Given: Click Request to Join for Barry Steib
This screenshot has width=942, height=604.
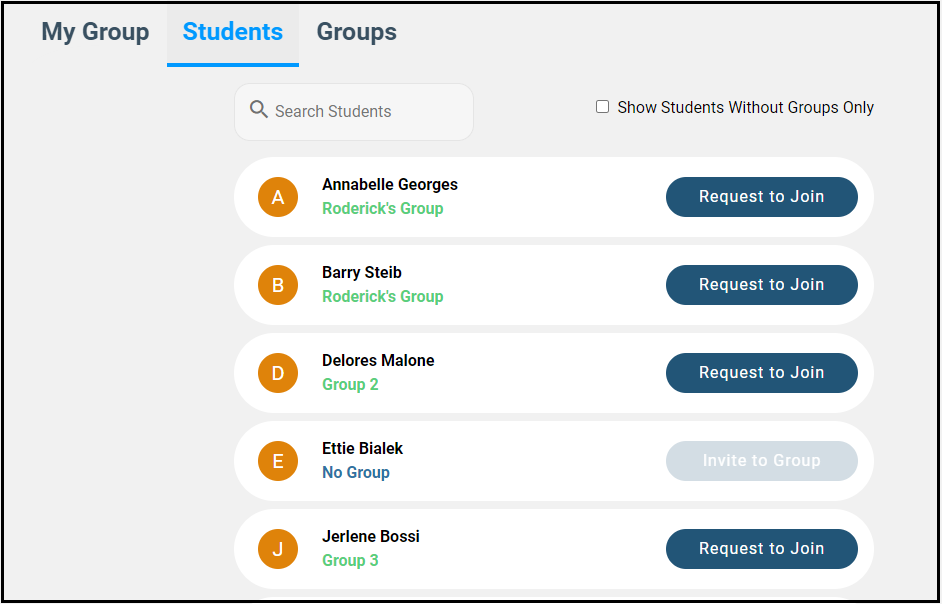Looking at the screenshot, I should click(761, 285).
